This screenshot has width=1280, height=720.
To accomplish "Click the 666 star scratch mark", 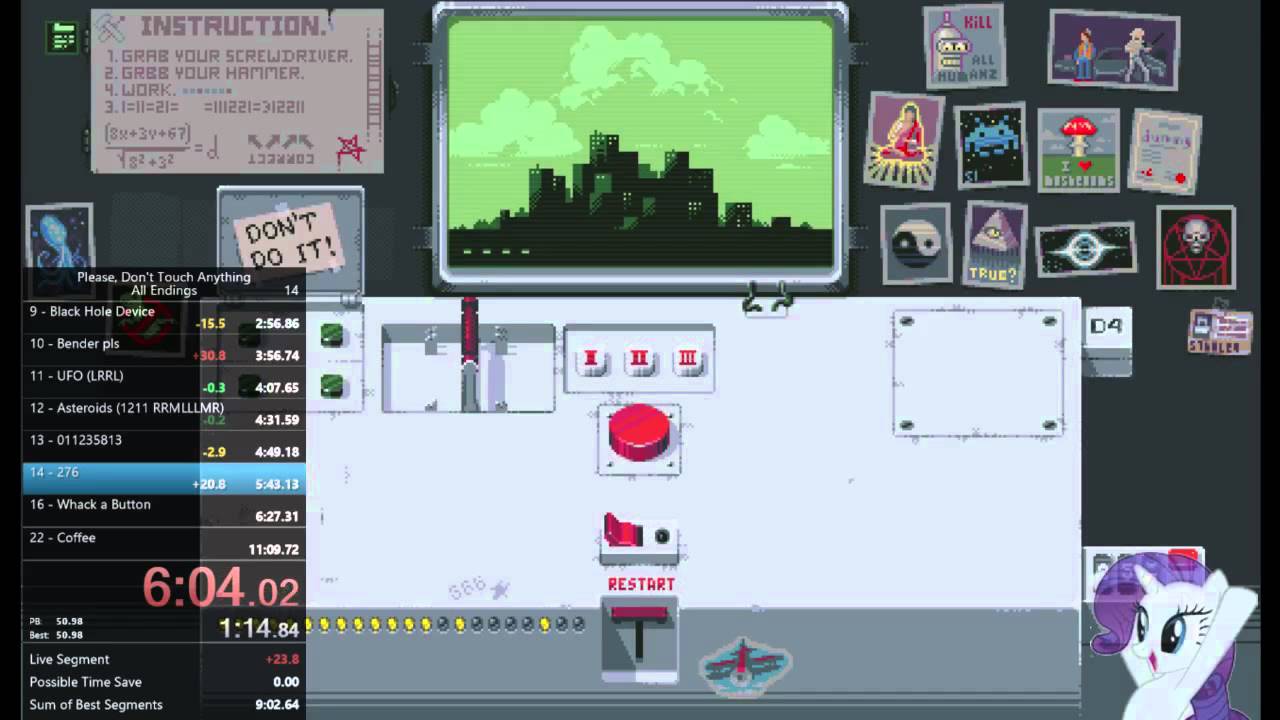I will [x=479, y=589].
